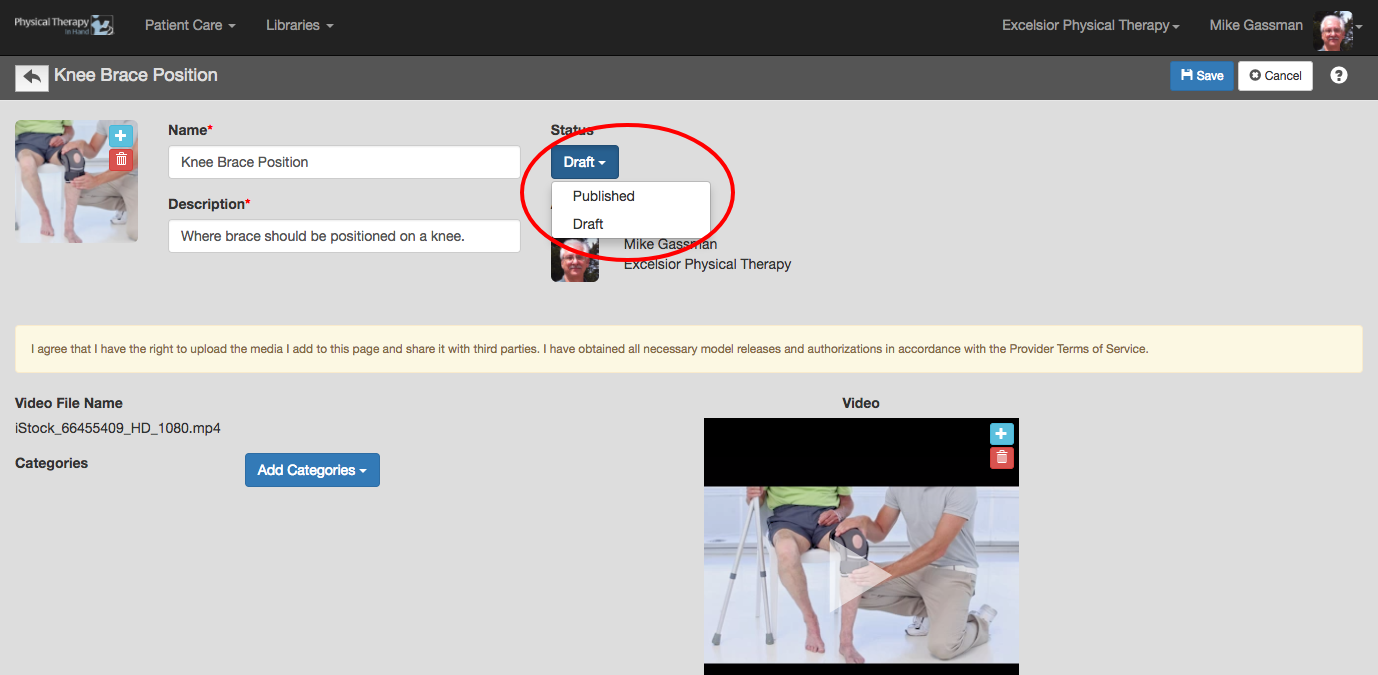Screen dimensions: 1378x675
Task: Add a thumbnail image with plus icon
Action: (x=121, y=136)
